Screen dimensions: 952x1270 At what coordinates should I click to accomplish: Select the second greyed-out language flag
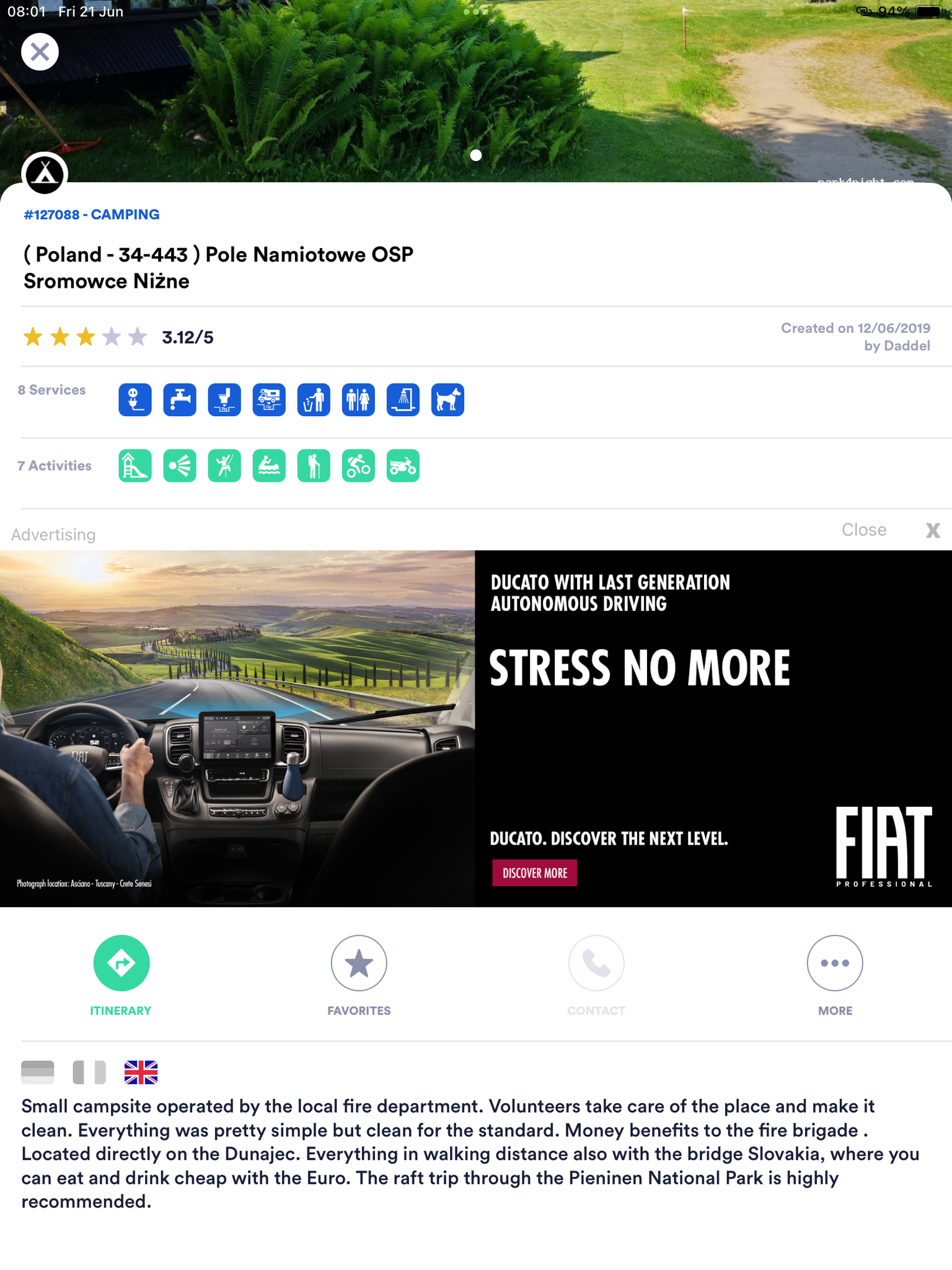click(x=89, y=1072)
